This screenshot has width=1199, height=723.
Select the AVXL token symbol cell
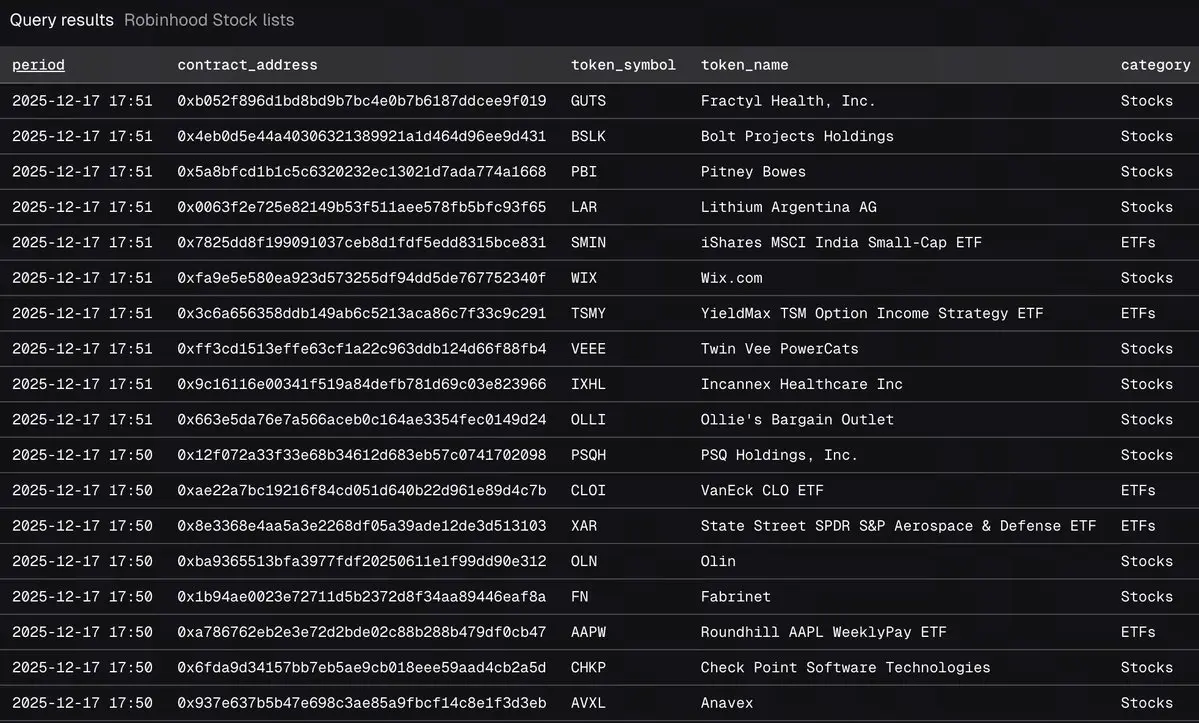pos(588,702)
